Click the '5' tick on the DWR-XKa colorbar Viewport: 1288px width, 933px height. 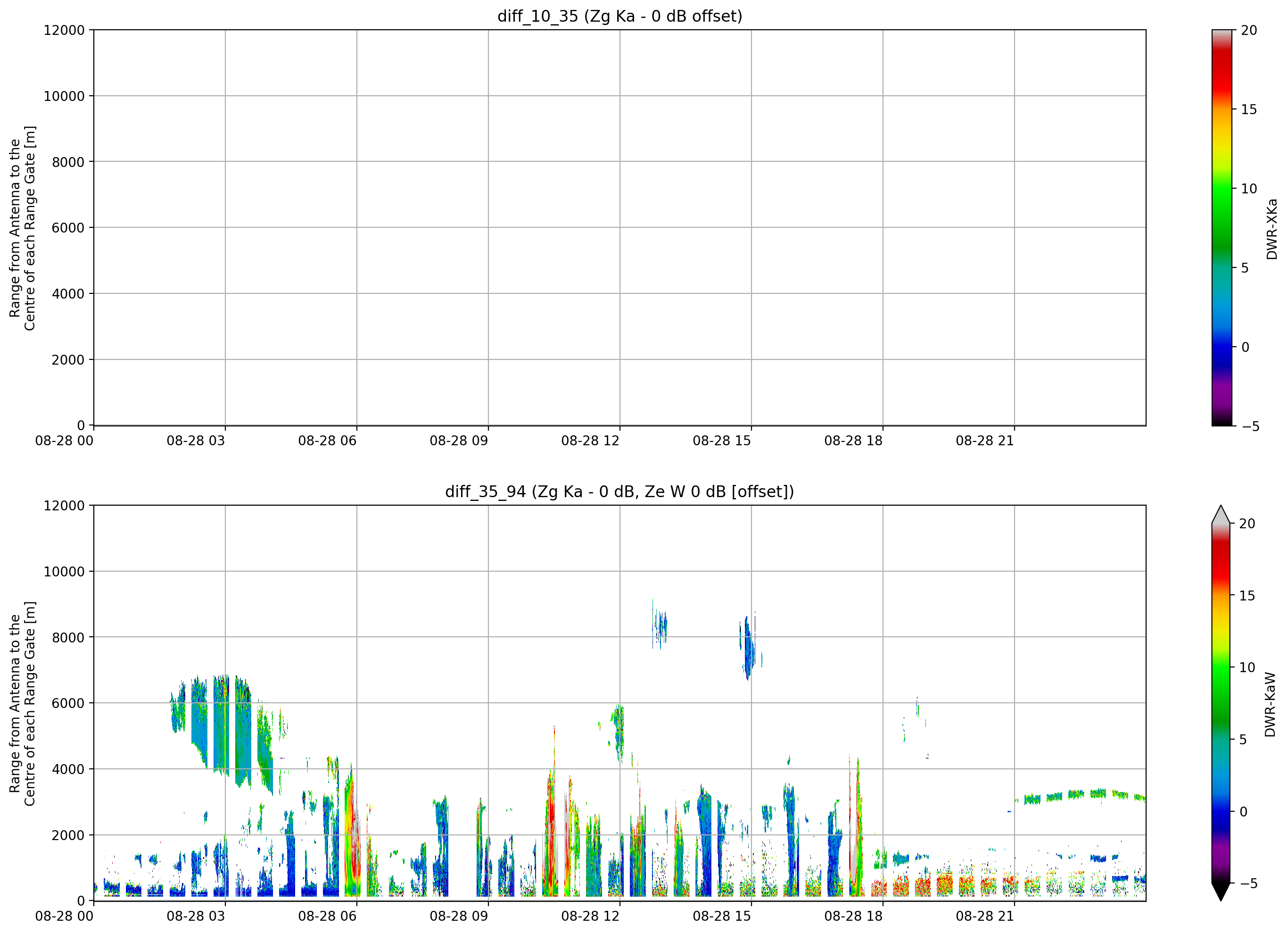(1245, 268)
